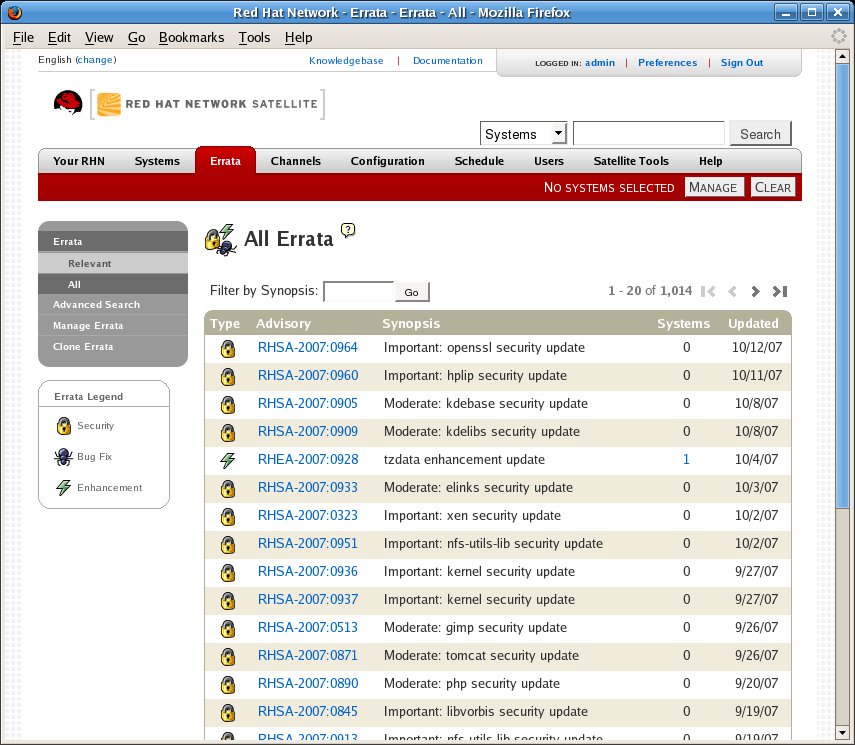Switch to the Users tab

[549, 161]
